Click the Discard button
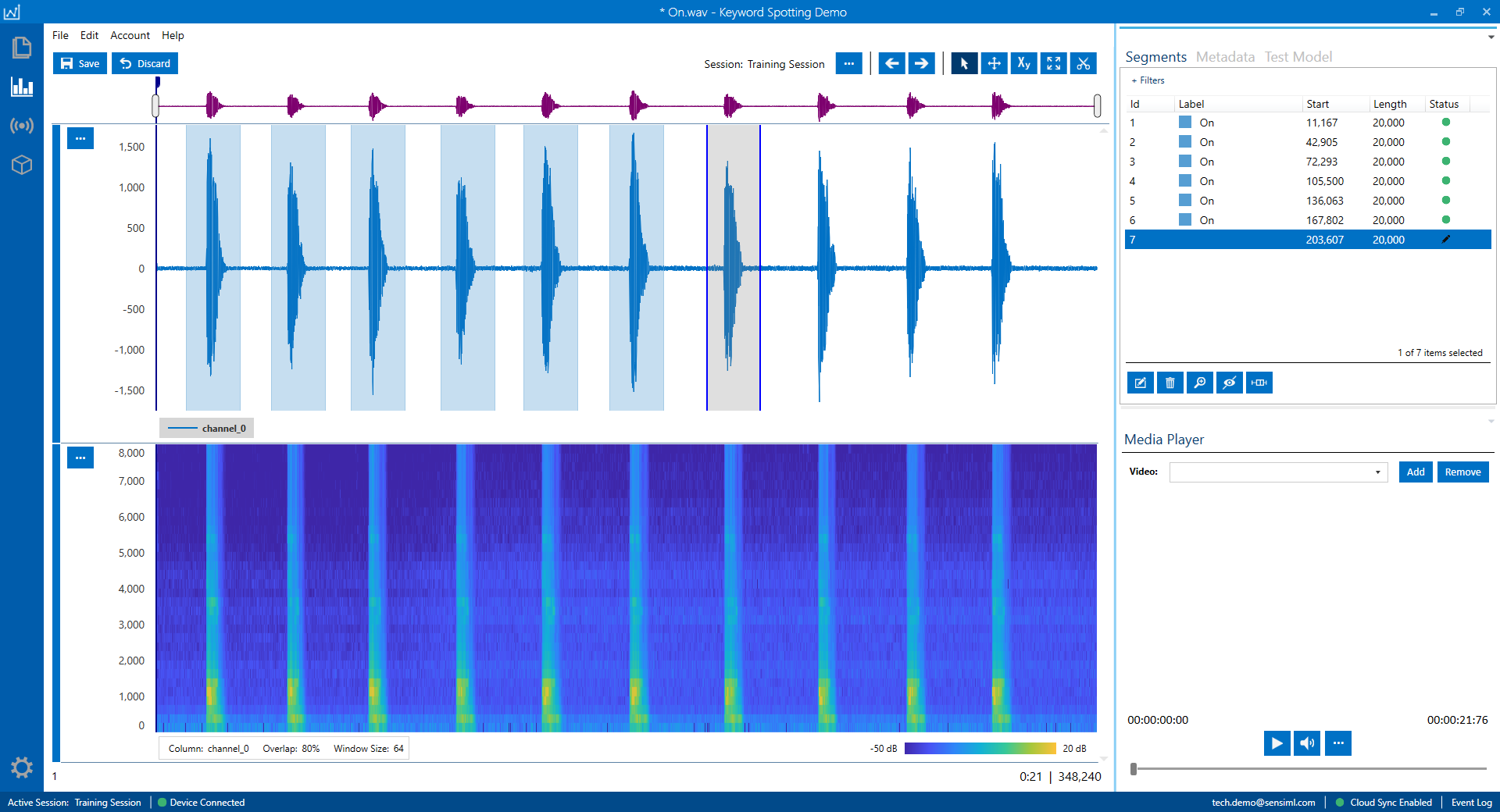The width and height of the screenshot is (1500, 812). click(x=145, y=63)
